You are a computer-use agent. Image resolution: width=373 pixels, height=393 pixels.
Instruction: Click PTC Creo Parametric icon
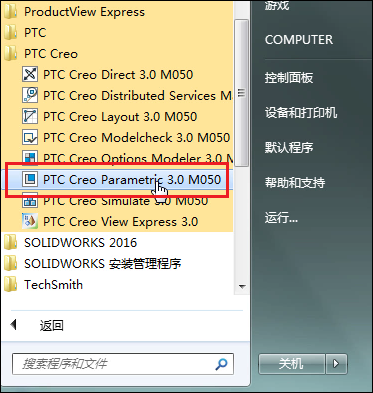[x=30, y=179]
